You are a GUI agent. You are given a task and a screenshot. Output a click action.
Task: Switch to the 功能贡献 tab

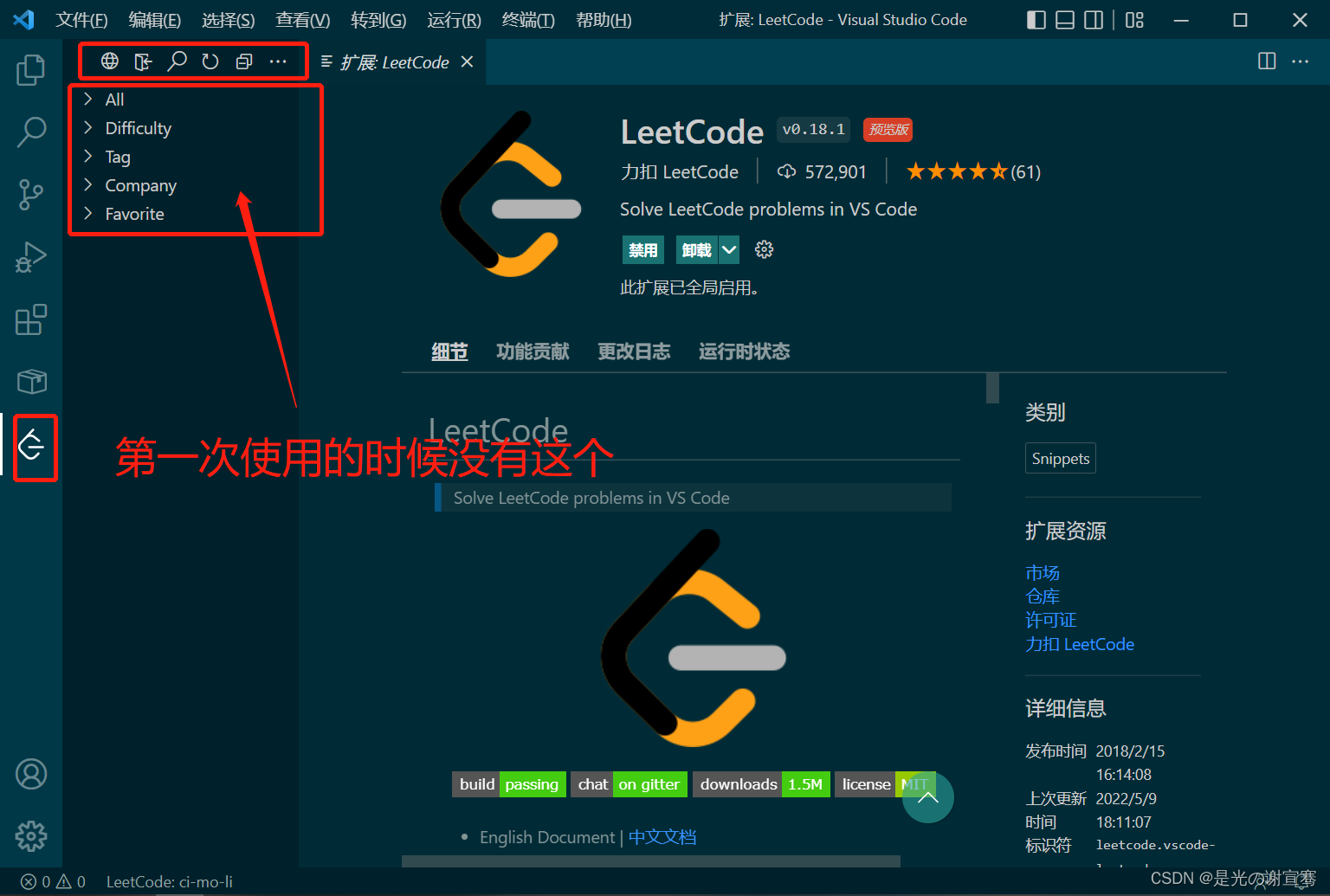click(x=533, y=351)
